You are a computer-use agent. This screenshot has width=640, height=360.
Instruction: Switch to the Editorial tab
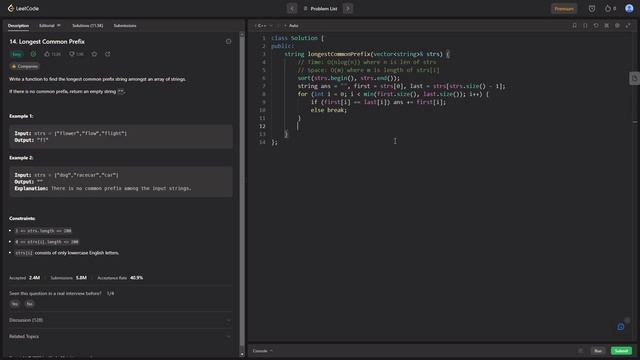coord(50,25)
